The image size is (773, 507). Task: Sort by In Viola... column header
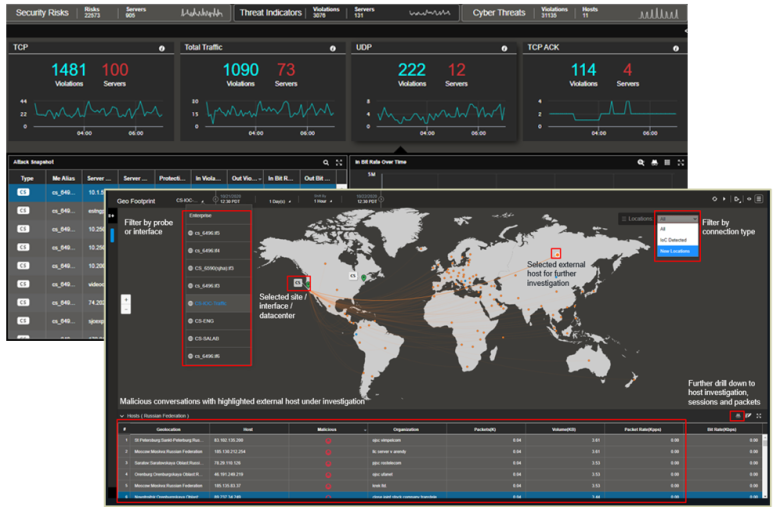pyautogui.click(x=209, y=178)
